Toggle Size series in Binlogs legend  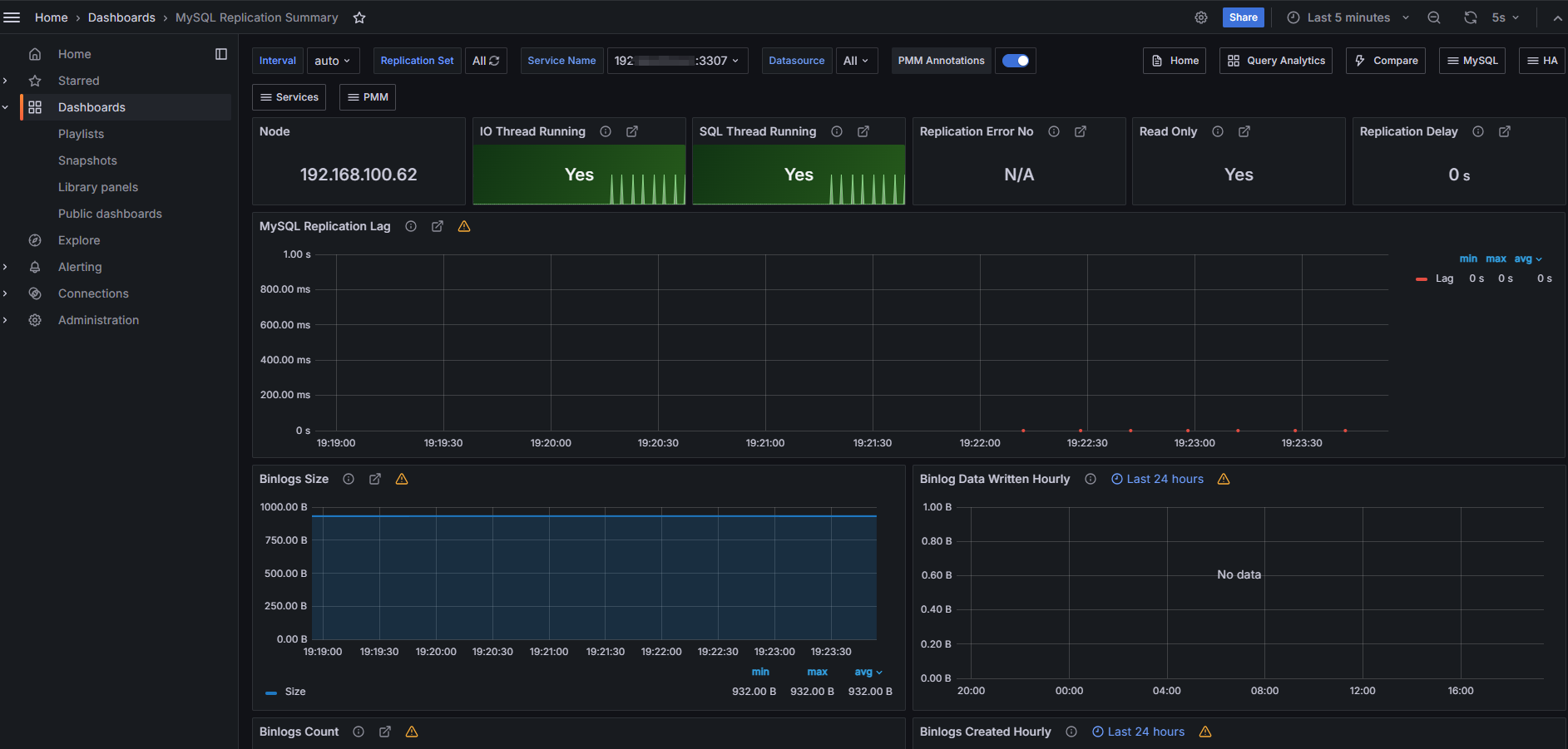coord(294,692)
